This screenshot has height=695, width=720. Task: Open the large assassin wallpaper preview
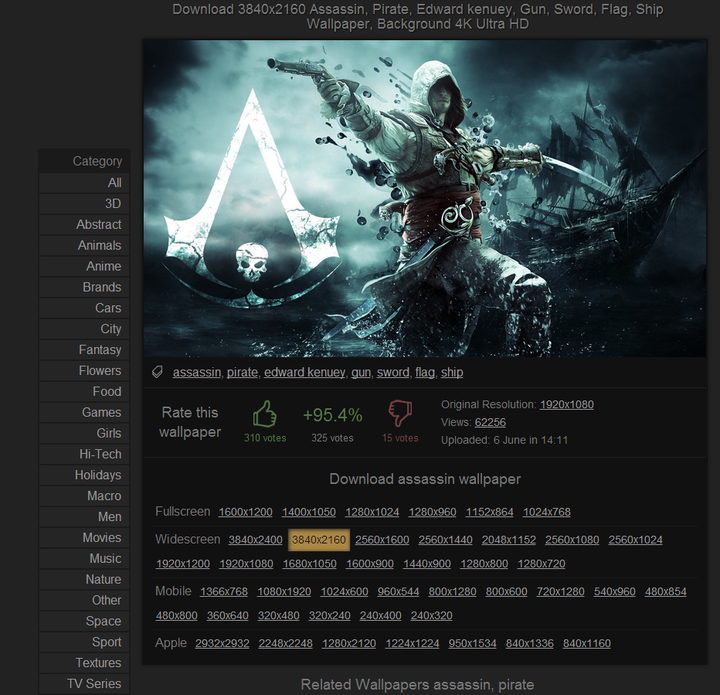tap(424, 198)
